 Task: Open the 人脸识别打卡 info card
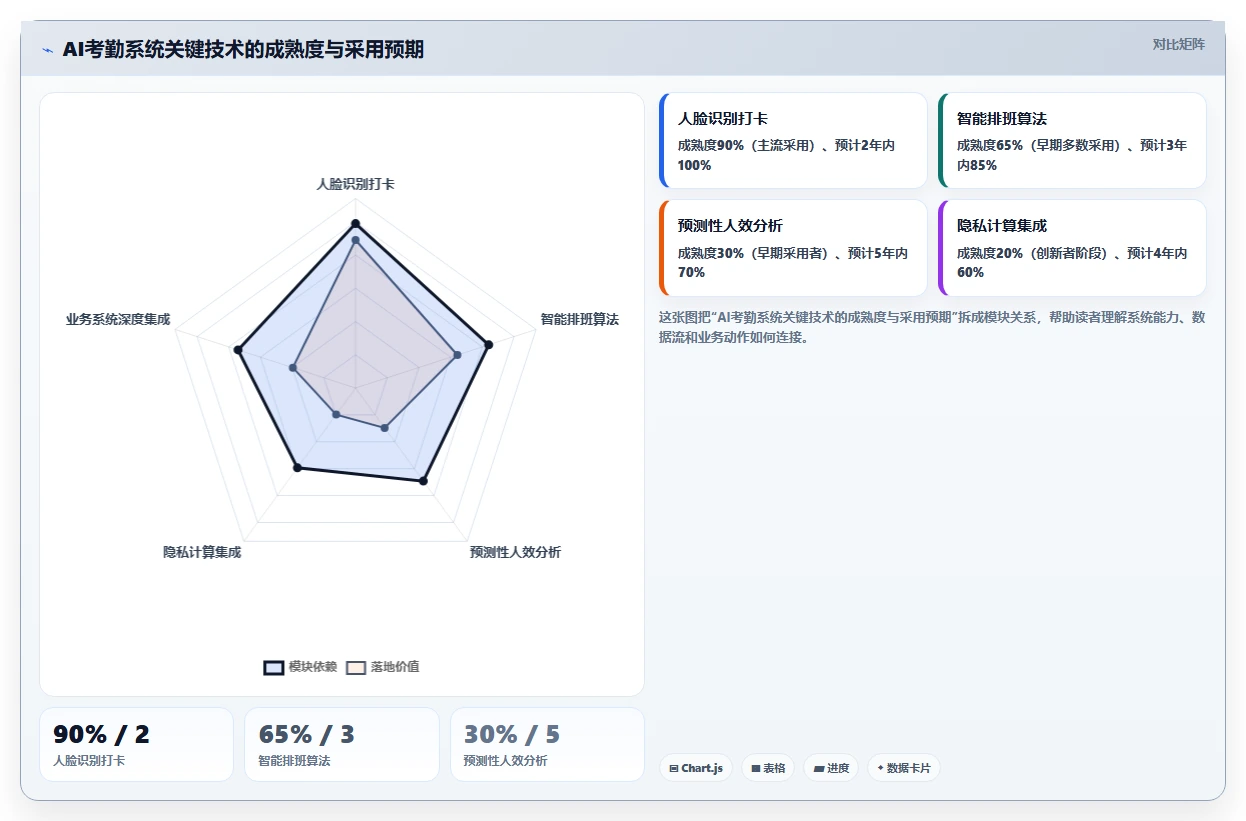pyautogui.click(x=793, y=140)
